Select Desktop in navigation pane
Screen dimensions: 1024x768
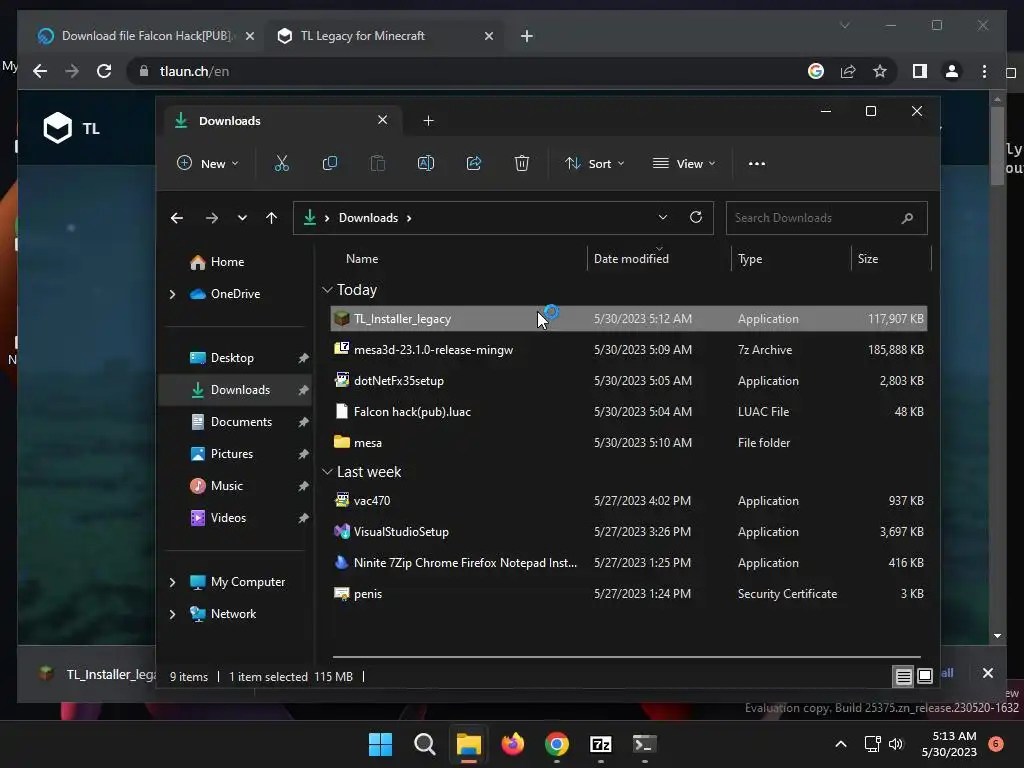pos(234,358)
